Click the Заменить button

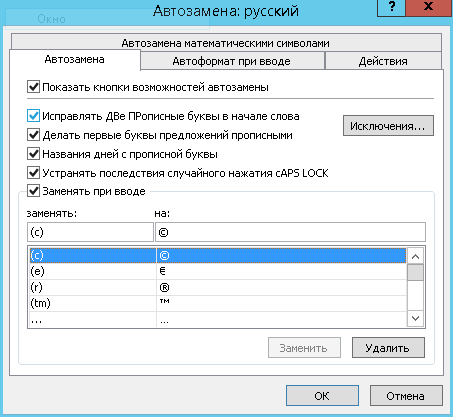pyautogui.click(x=304, y=348)
